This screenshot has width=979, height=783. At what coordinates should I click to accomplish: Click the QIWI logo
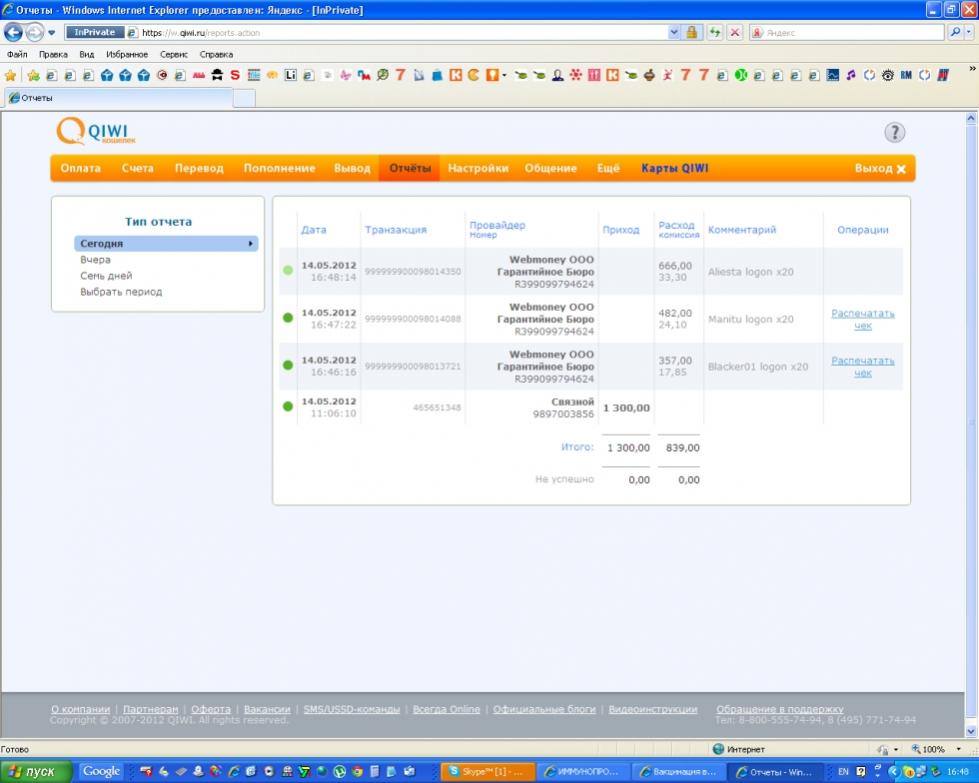(96, 133)
